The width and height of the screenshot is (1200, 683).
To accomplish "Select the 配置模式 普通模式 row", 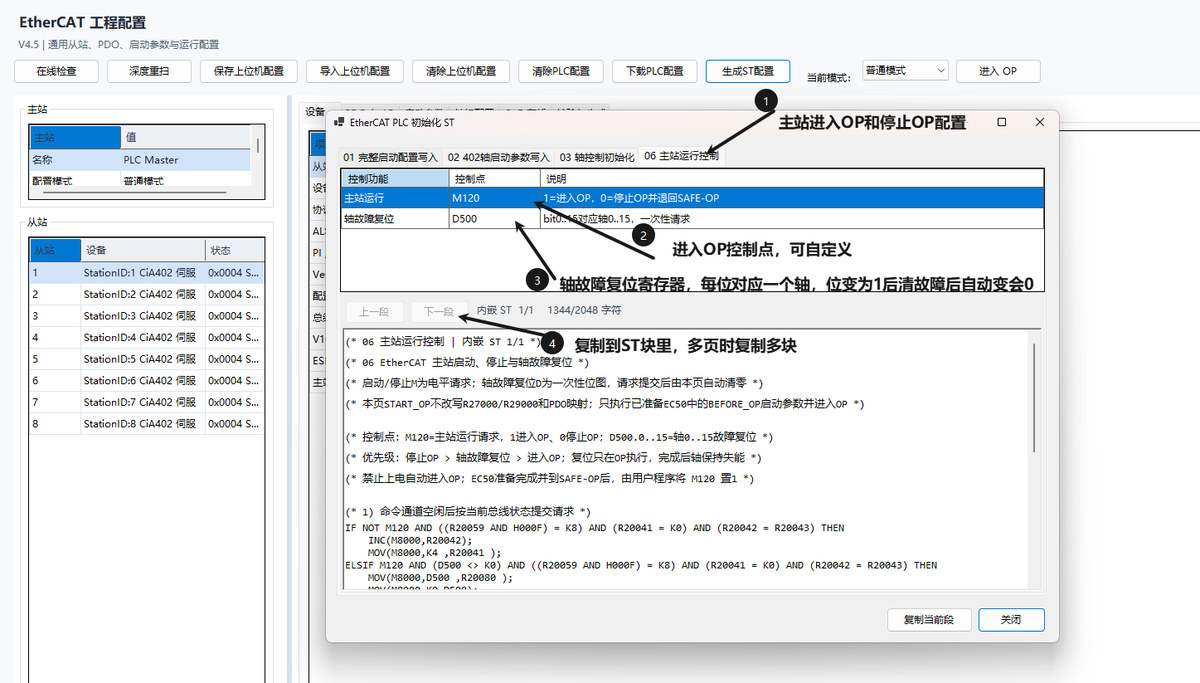I will pos(140,181).
